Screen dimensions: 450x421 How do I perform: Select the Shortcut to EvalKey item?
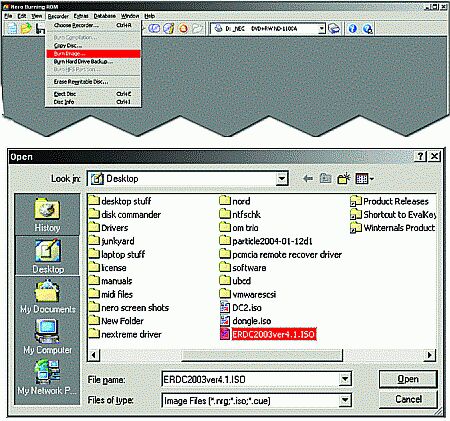click(393, 215)
